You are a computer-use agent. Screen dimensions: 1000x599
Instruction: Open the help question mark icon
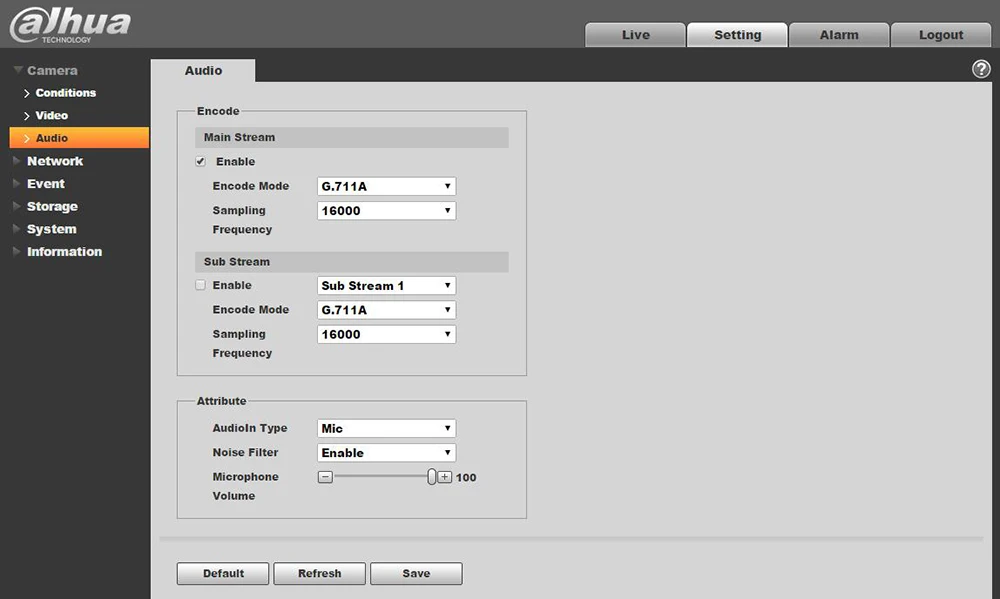coord(981,69)
